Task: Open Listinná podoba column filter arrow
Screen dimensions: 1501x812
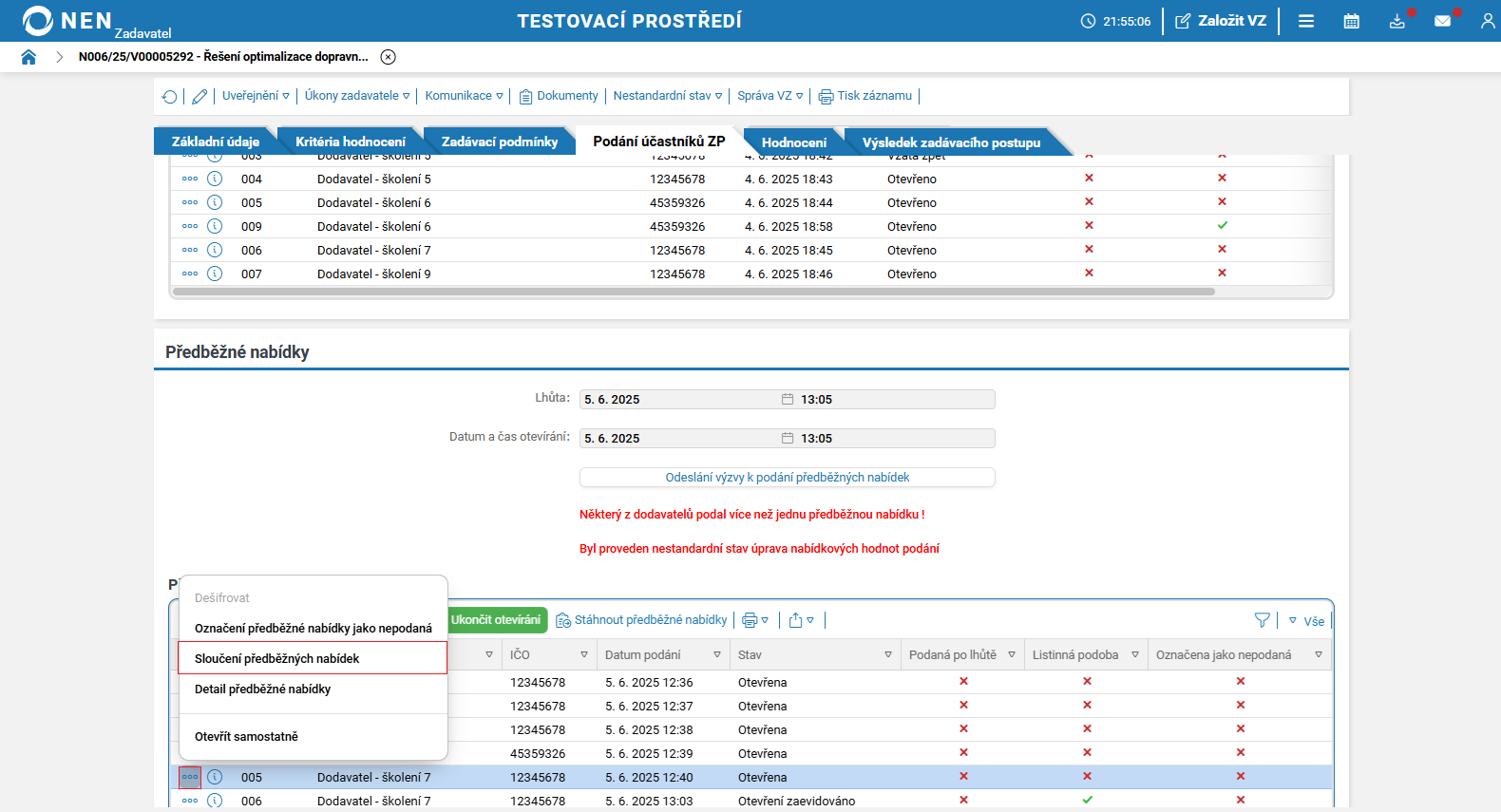Action: [x=1135, y=655]
